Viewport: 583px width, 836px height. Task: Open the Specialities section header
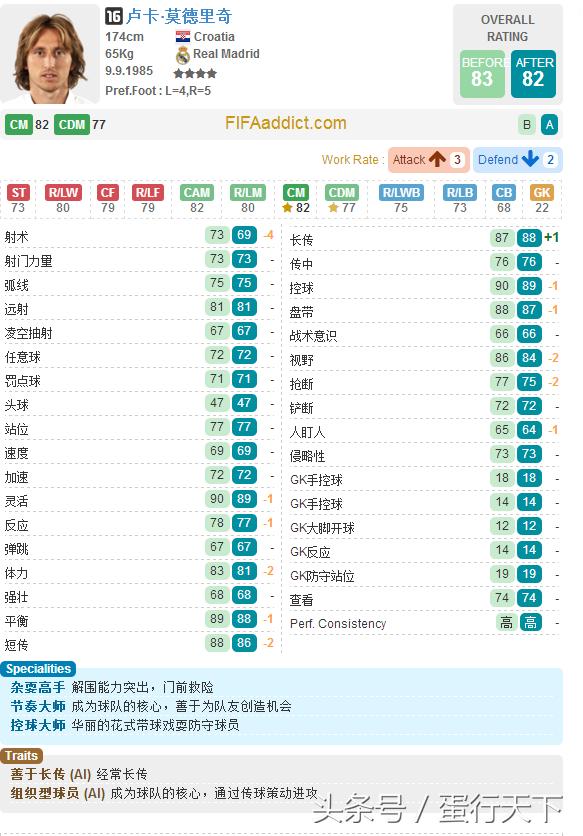[38, 669]
